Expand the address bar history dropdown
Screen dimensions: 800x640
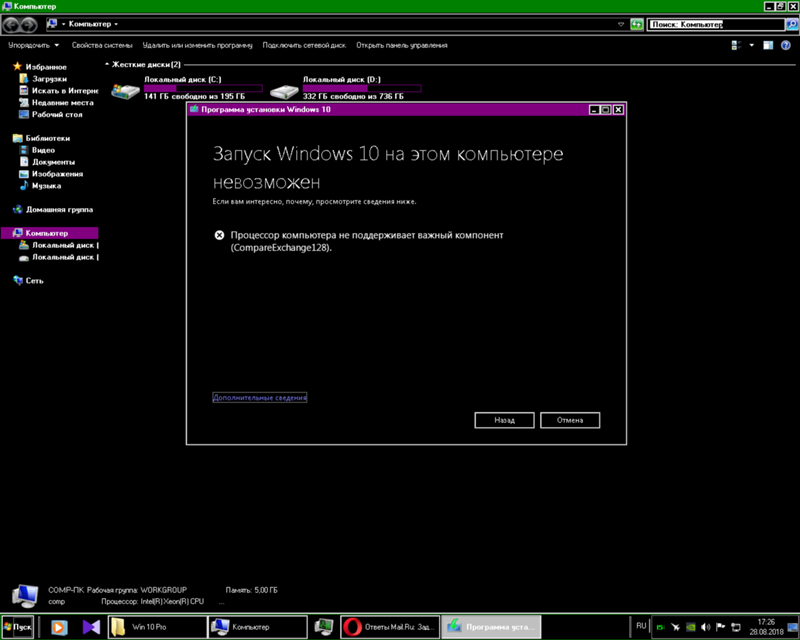621,23
